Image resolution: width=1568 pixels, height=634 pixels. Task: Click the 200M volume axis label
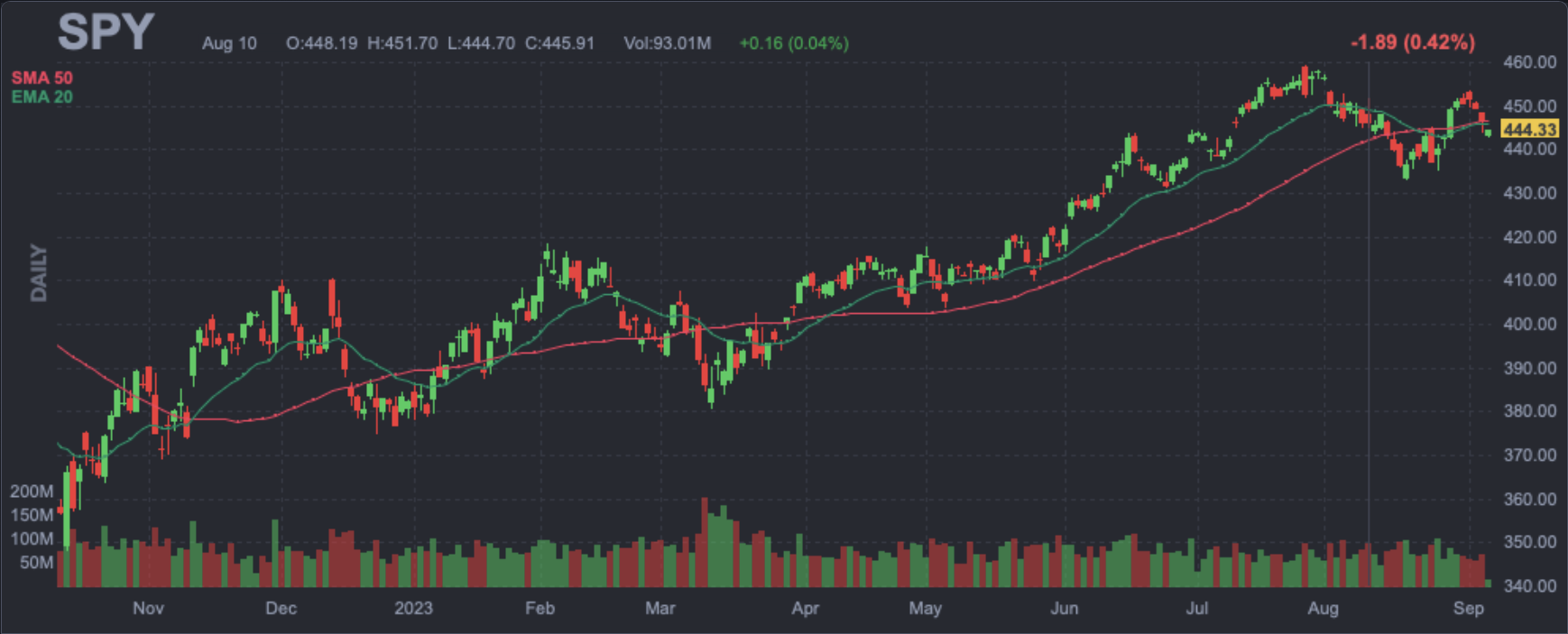tap(32, 492)
